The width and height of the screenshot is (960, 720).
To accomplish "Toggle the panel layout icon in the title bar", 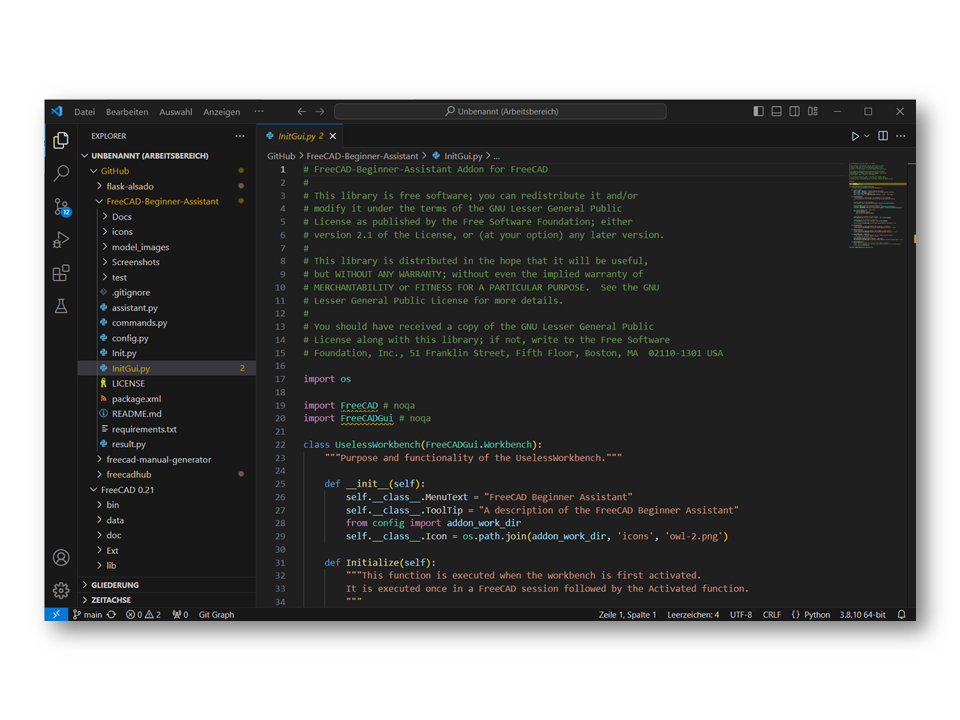I will pyautogui.click(x=776, y=111).
